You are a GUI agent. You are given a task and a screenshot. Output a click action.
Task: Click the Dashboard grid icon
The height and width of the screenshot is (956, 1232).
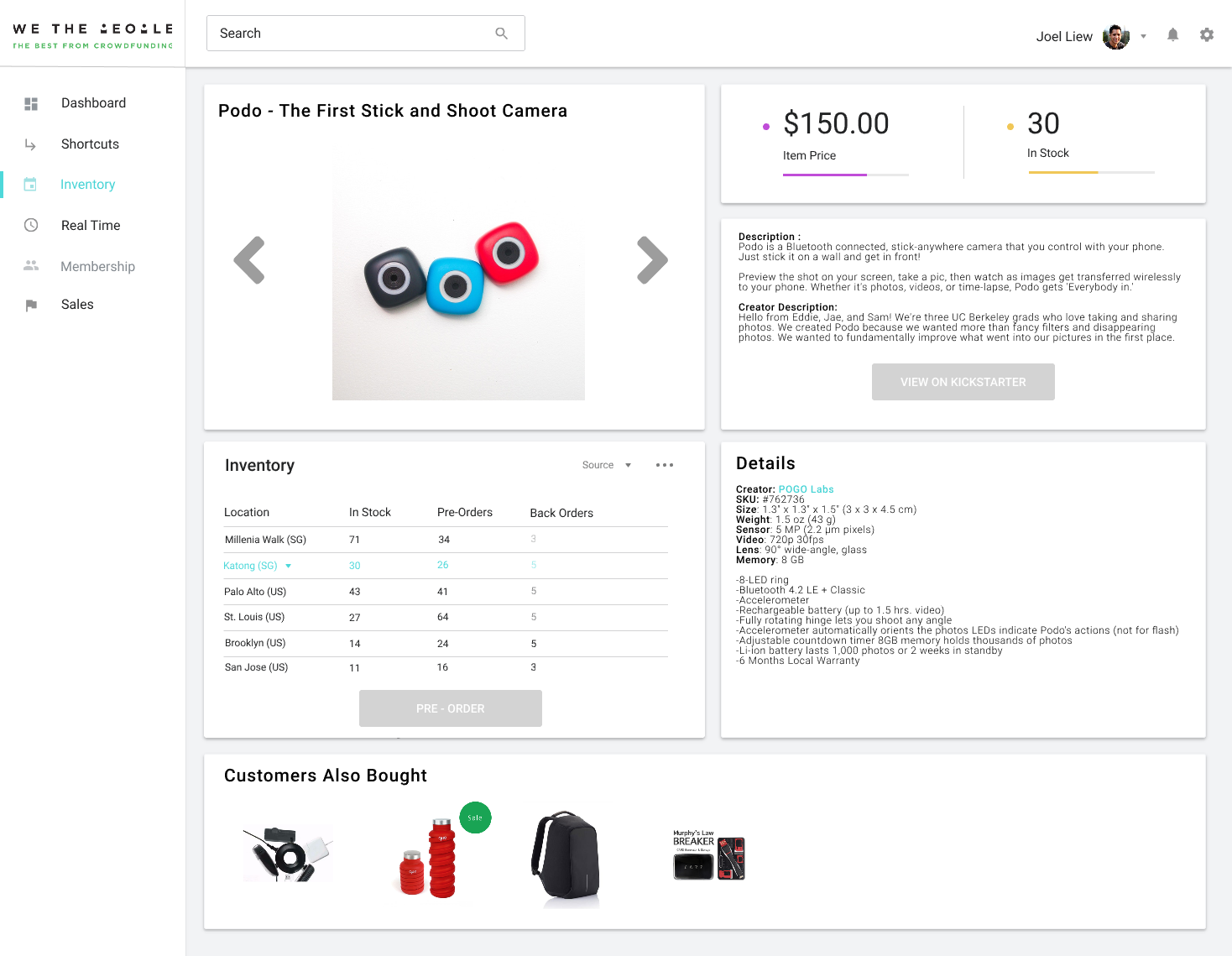coord(31,104)
